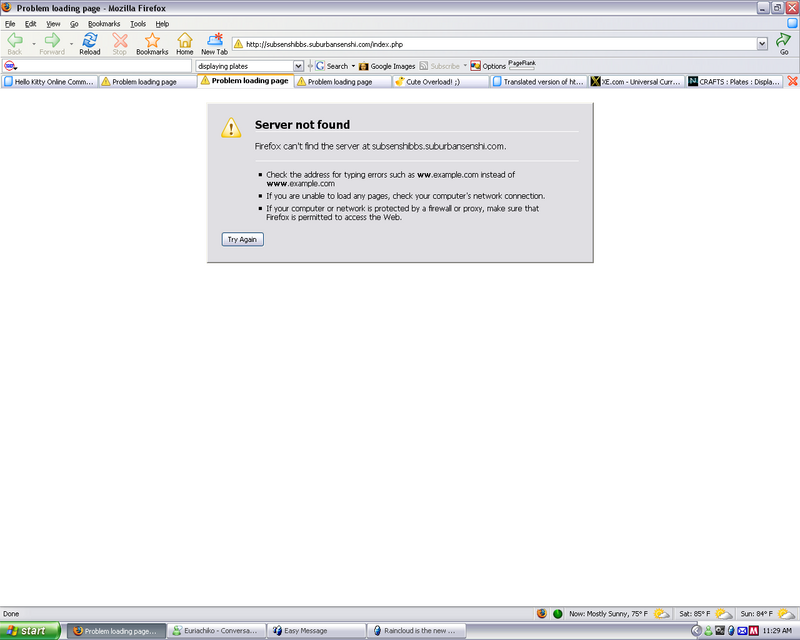This screenshot has width=800, height=640.
Task: Click the red McAfee M tray icon
Action: [x=754, y=631]
